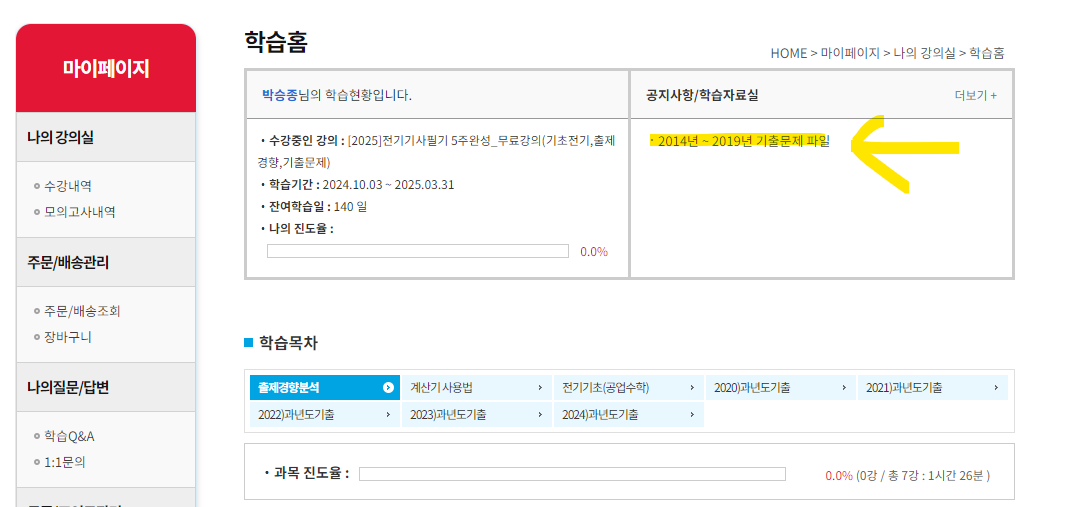Select the 계산기 사용법 tab

pyautogui.click(x=441, y=387)
